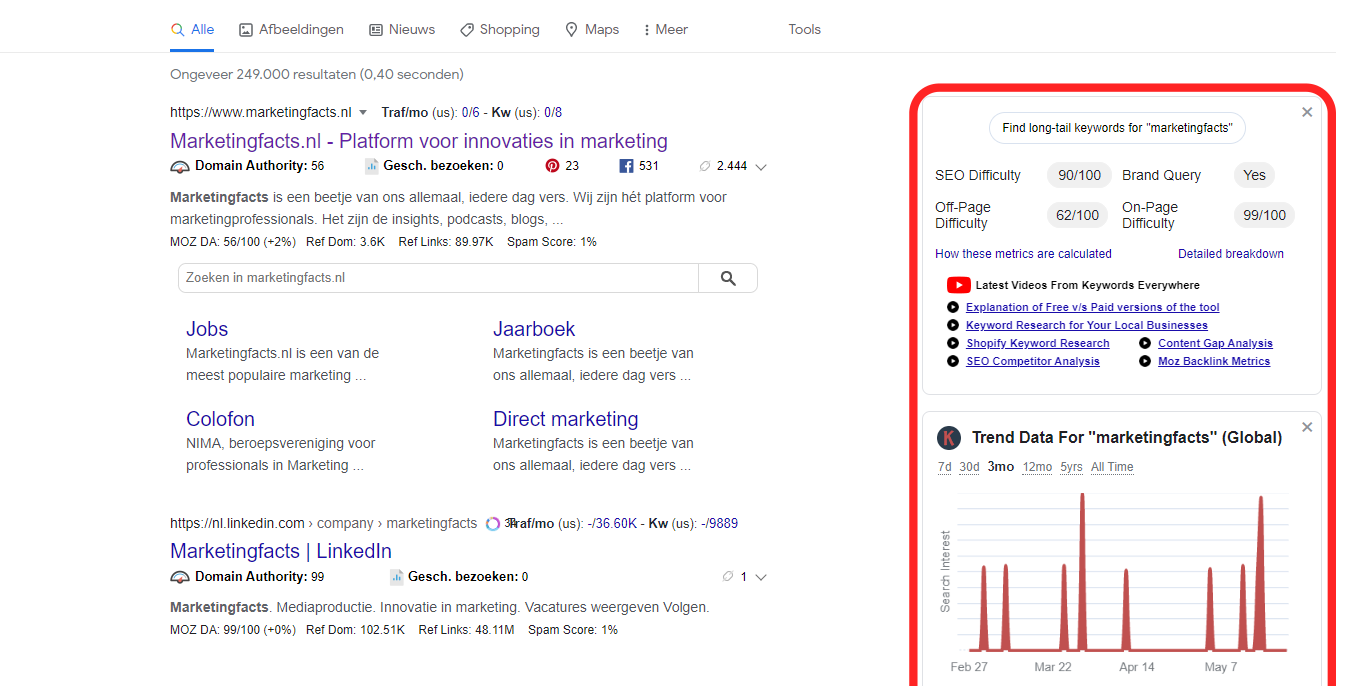Image resolution: width=1372 pixels, height=686 pixels.
Task: Open dropdown arrow next to marketingfacts.nl URL
Action: [x=363, y=112]
